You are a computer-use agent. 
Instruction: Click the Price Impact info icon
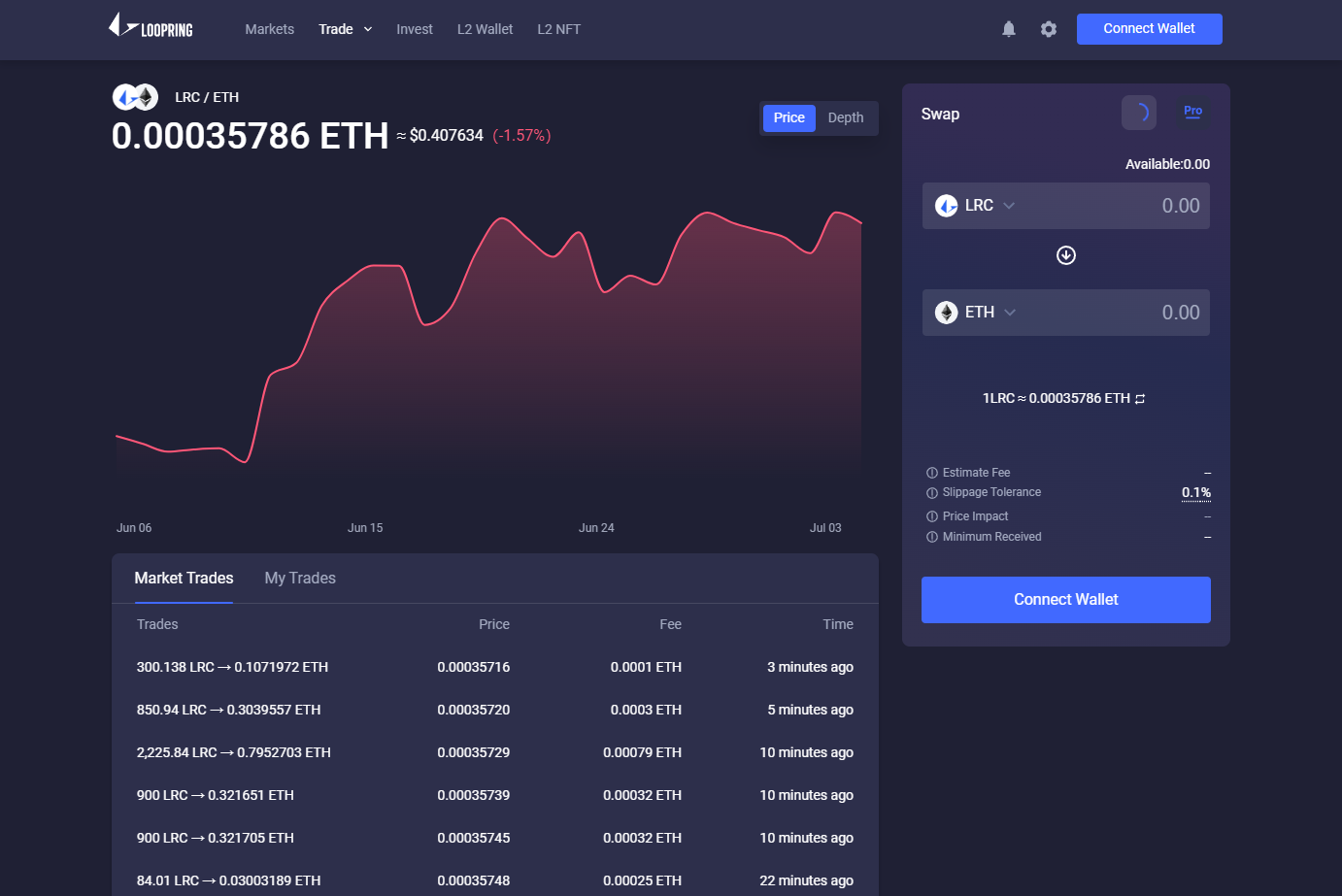pos(932,516)
